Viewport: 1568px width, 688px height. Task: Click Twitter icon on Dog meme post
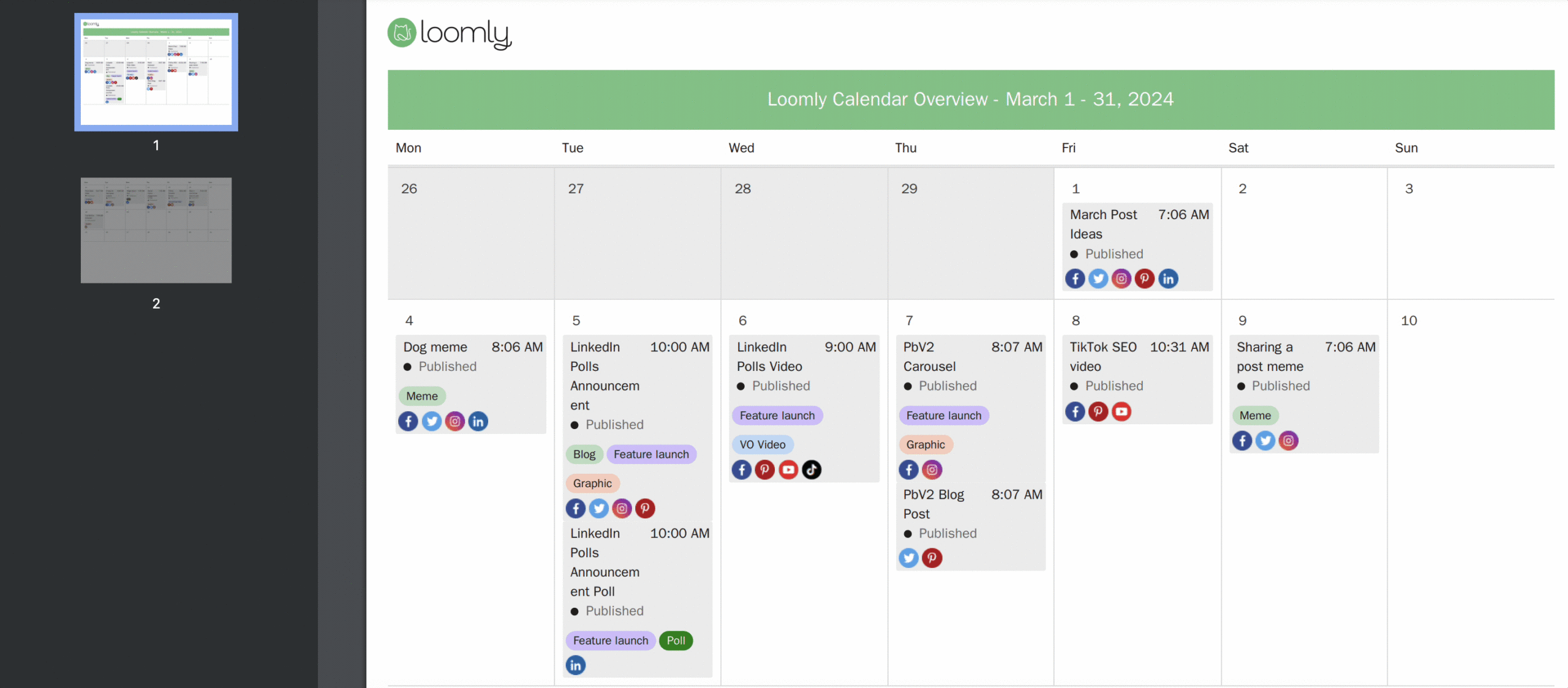tap(432, 421)
